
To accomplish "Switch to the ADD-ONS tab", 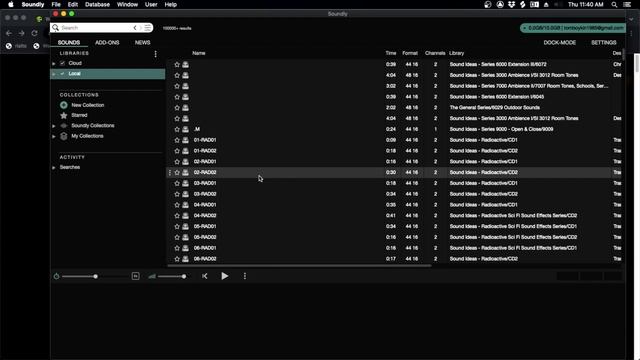I will click(x=107, y=42).
